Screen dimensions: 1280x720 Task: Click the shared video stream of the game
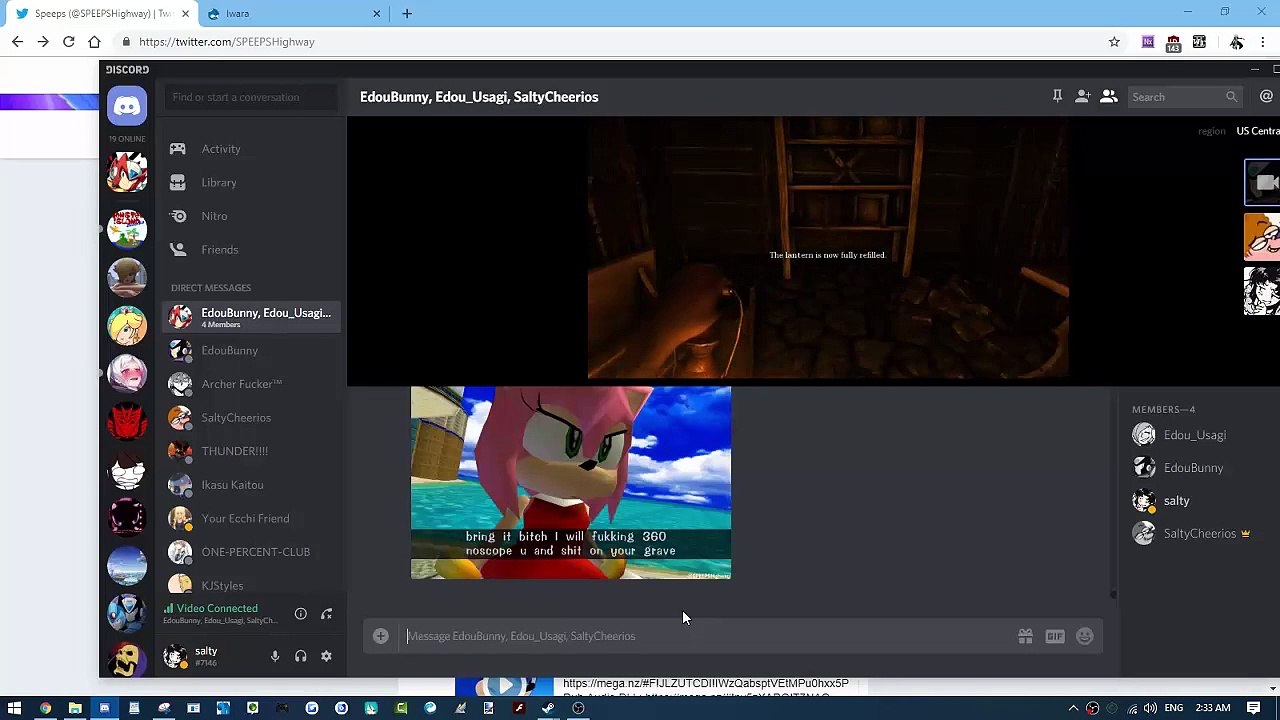tap(828, 249)
